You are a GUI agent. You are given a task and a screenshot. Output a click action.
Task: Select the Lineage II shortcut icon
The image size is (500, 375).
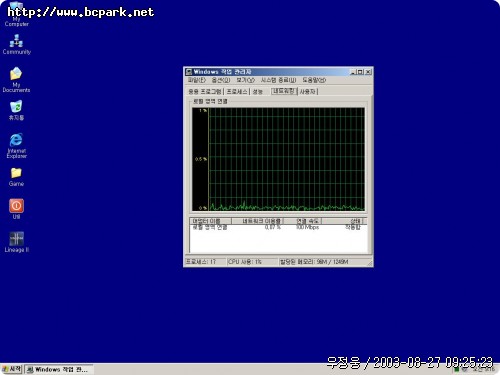click(16, 242)
